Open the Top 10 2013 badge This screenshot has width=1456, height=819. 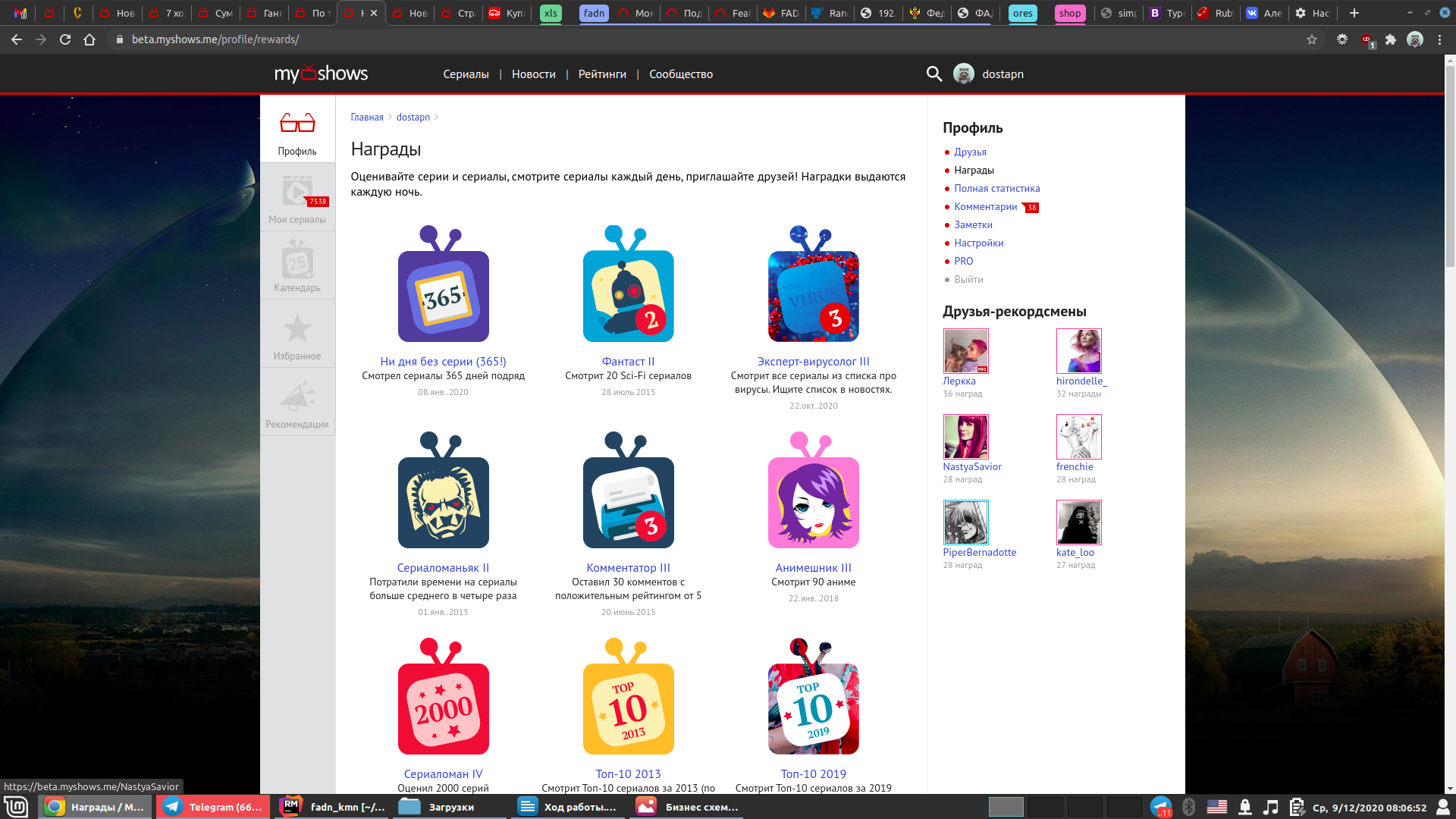click(x=629, y=697)
